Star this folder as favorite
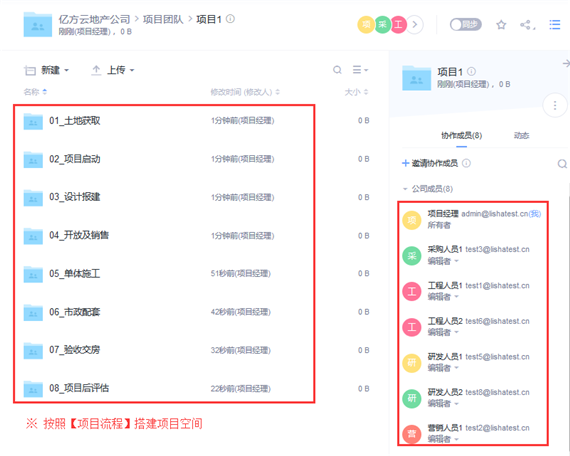 pos(501,25)
